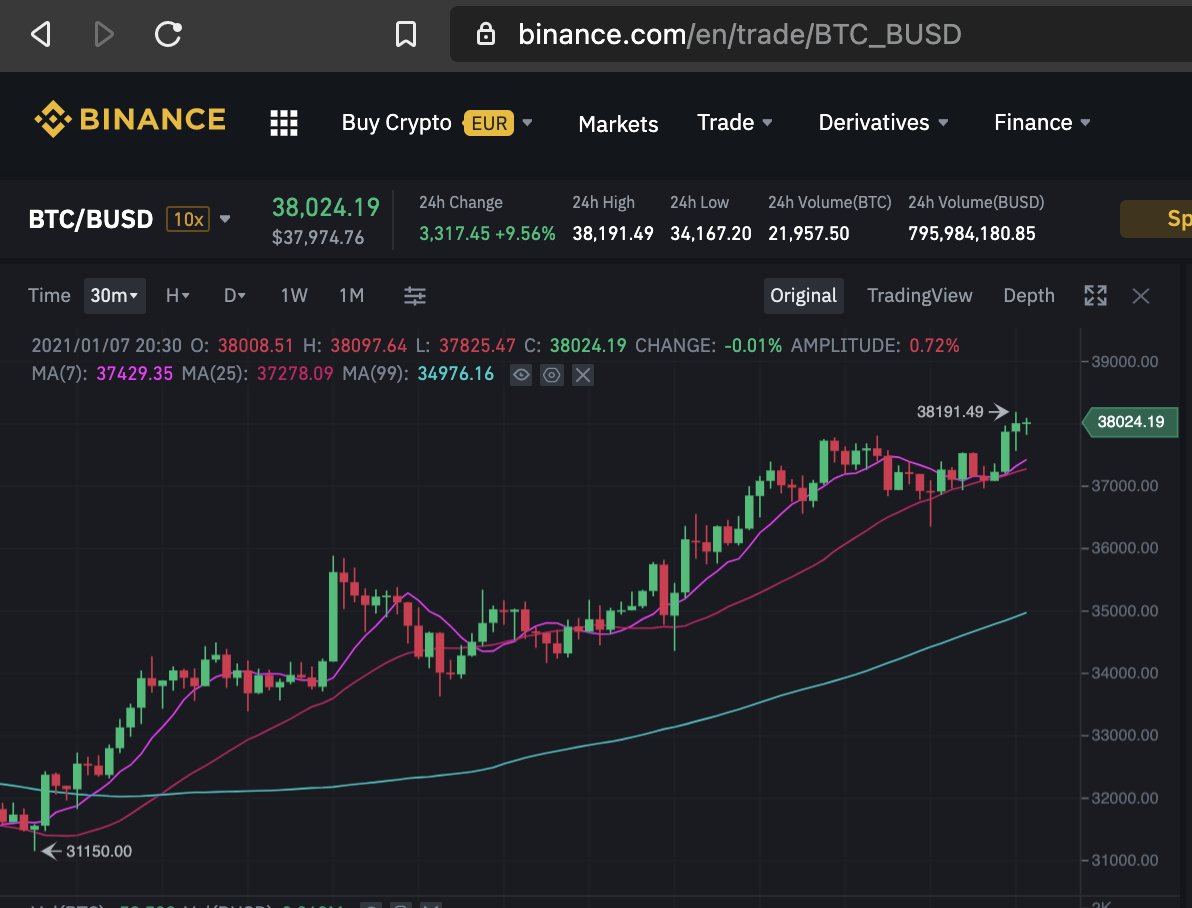
Task: Click the 24h Change value +9.56%
Action: pos(525,233)
